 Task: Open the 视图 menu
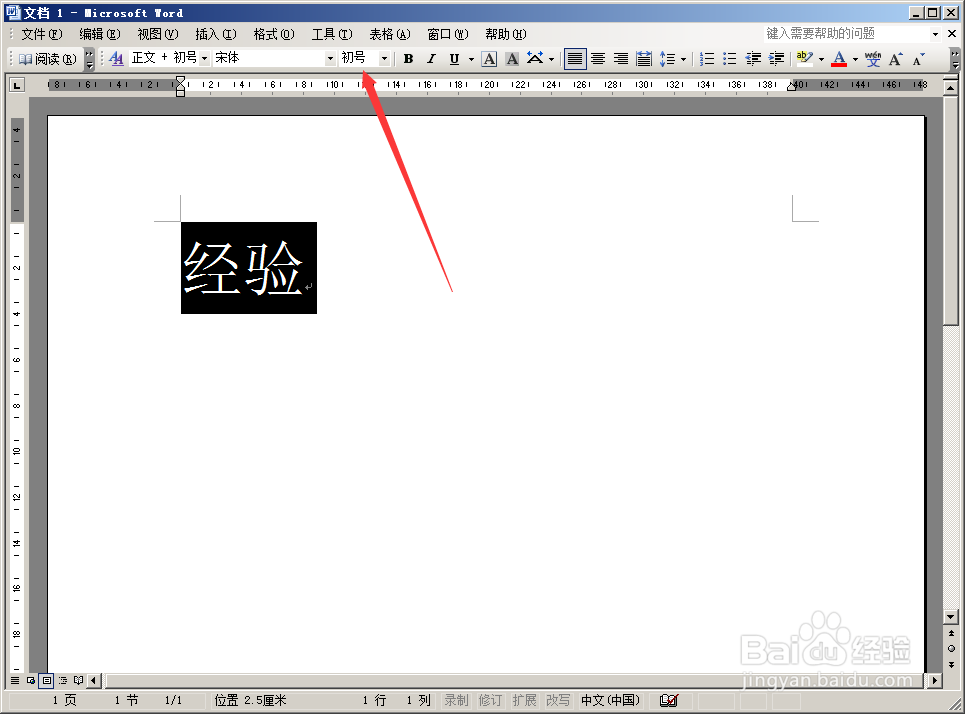coord(158,34)
